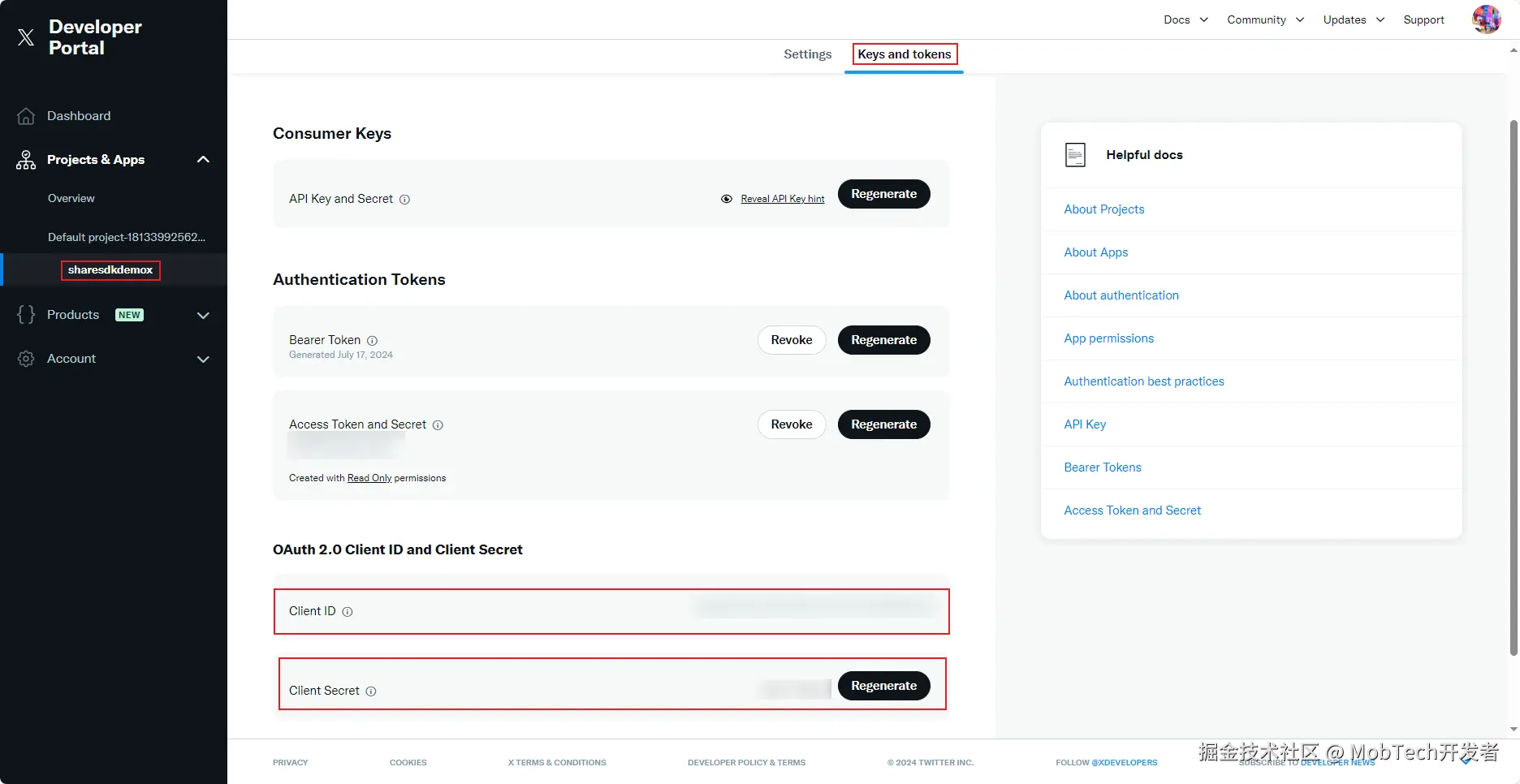Open the Docs dropdown menu
Screen dimensions: 1520x784
click(x=1185, y=19)
